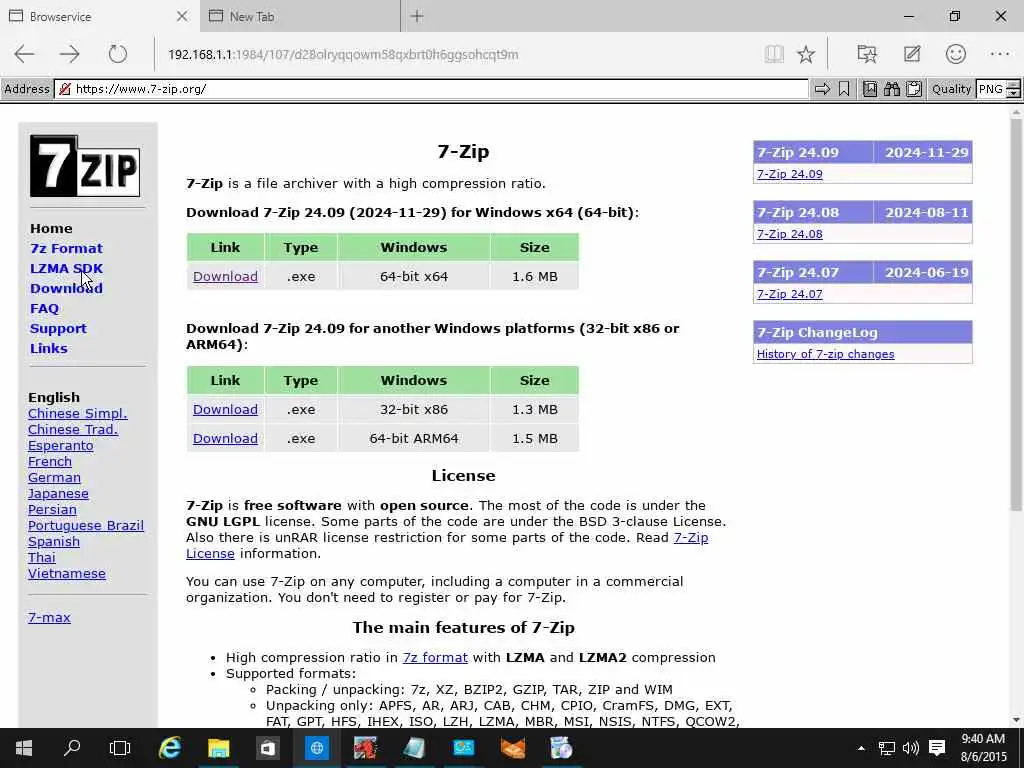Image resolution: width=1024 pixels, height=768 pixels.
Task: Click Download link for 64-bit ARM64
Action: (225, 438)
